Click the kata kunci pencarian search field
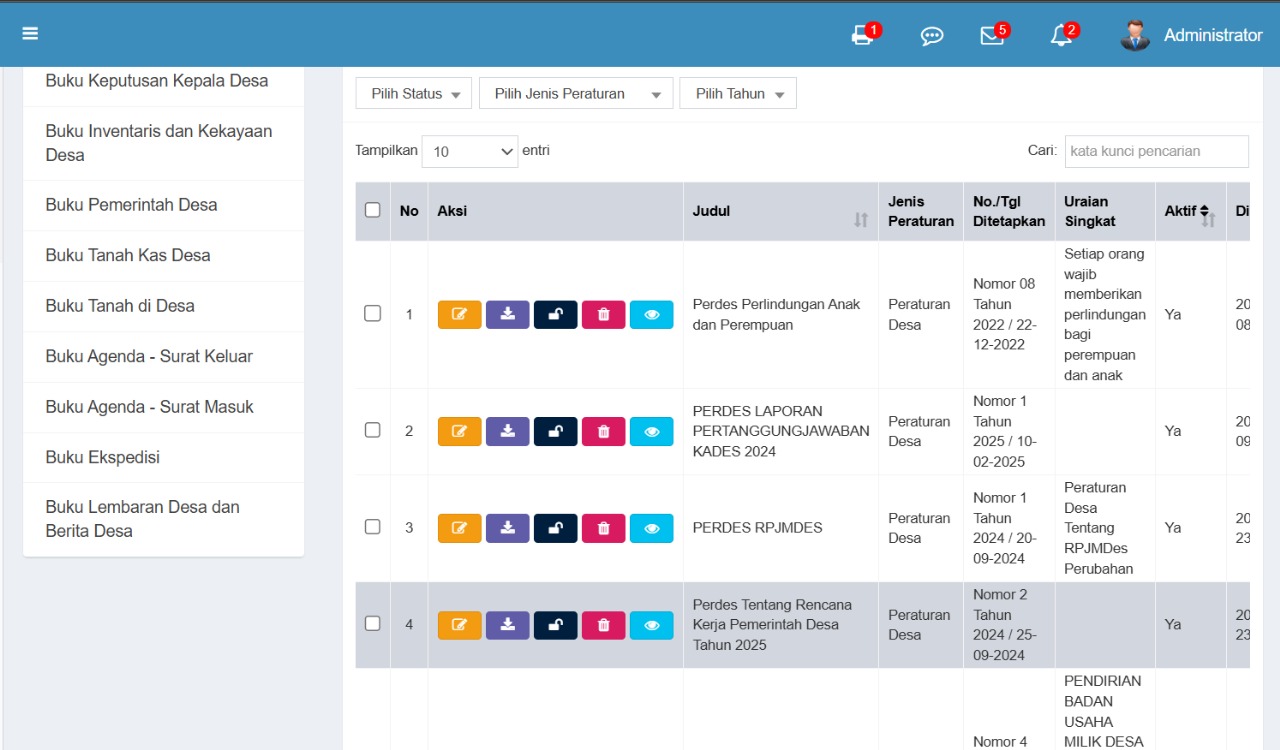1280x750 pixels. click(x=1156, y=151)
